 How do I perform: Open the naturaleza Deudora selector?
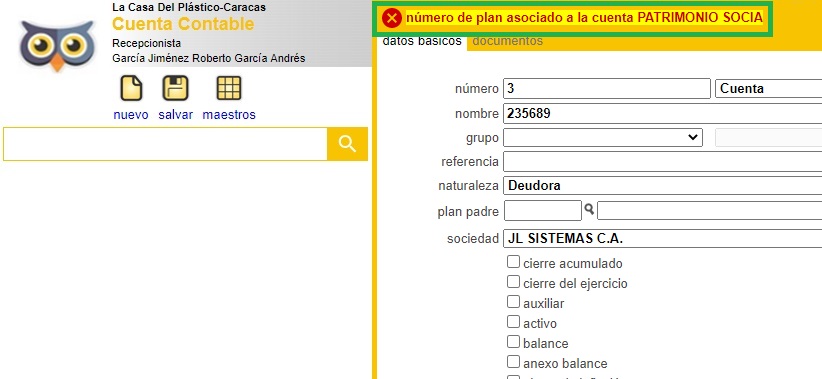pos(663,185)
